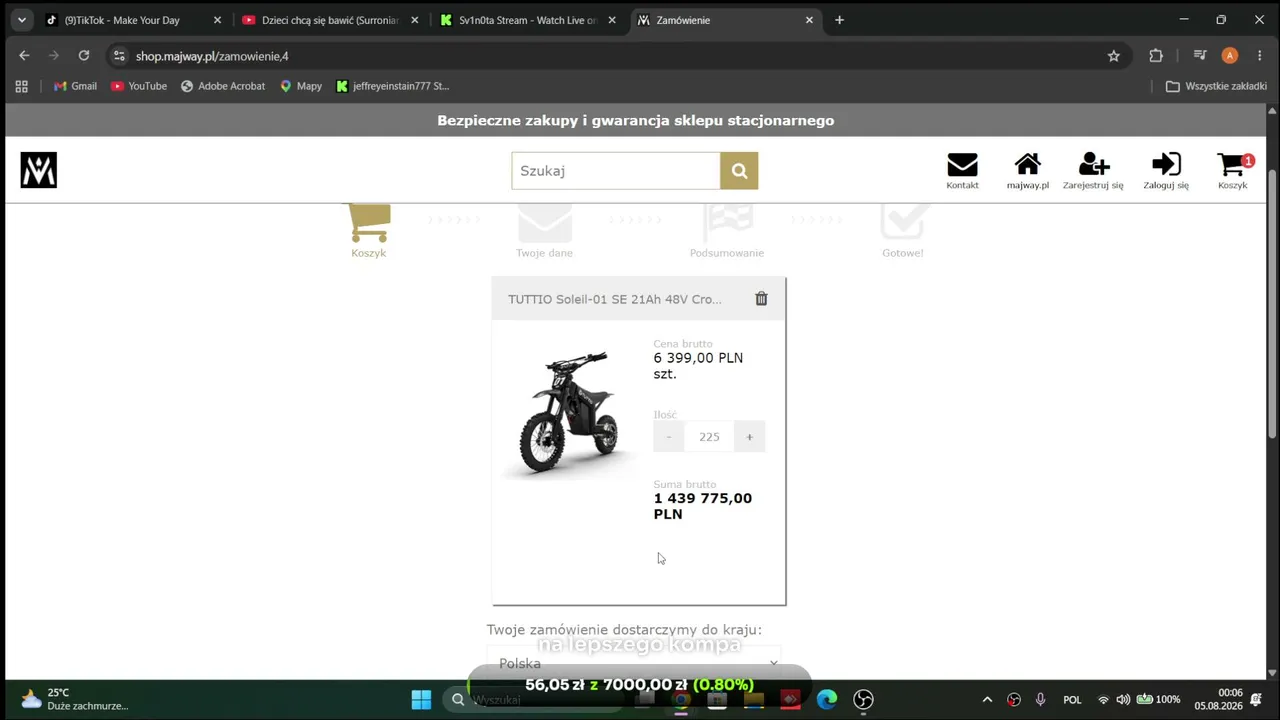
Task: Open the Wi-Fi network tray icon
Action: 1104,700
